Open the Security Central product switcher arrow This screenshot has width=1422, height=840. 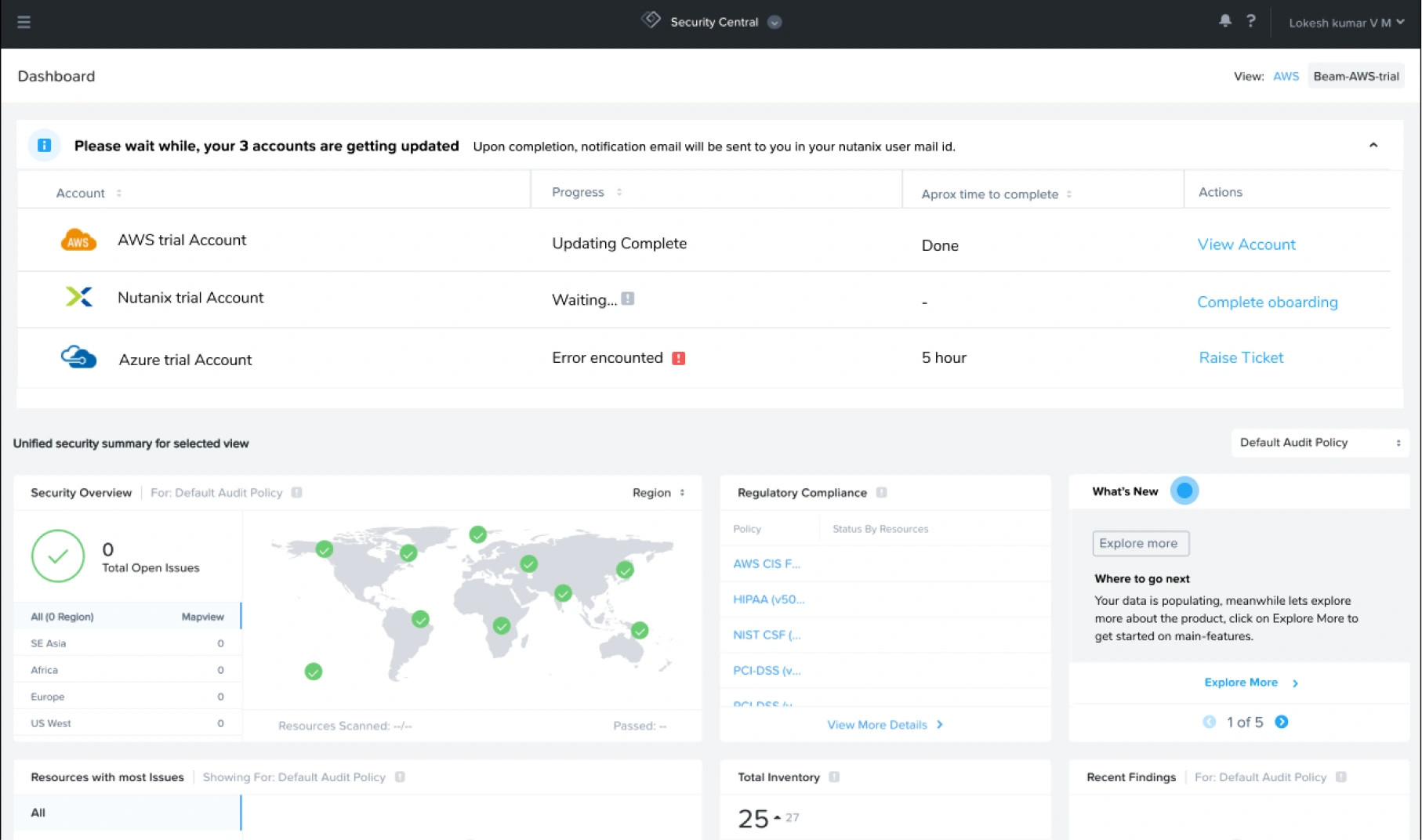774,22
